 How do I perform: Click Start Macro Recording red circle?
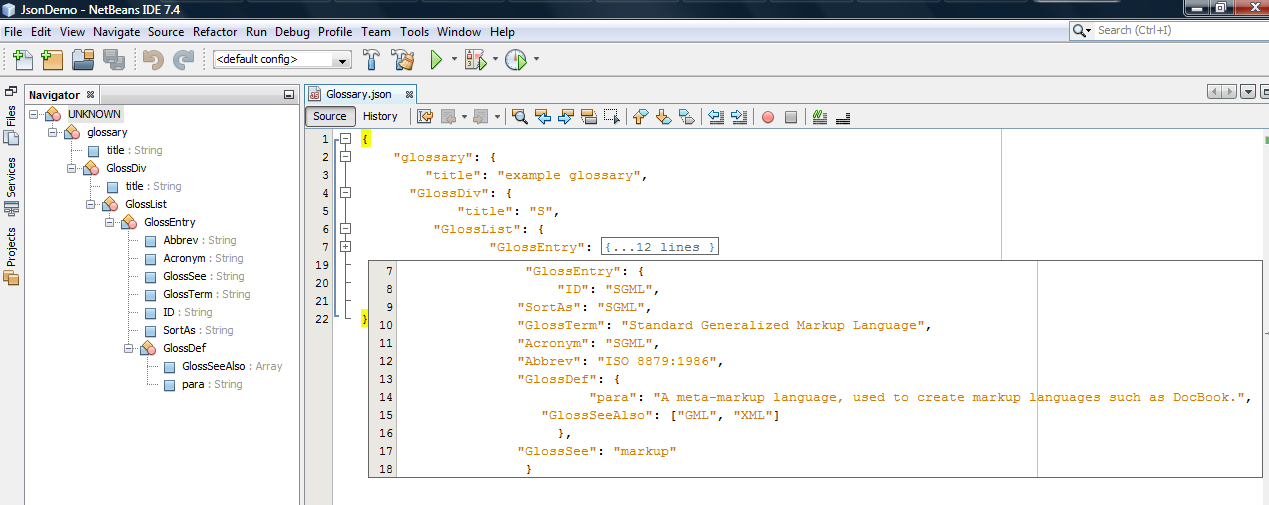(x=768, y=117)
